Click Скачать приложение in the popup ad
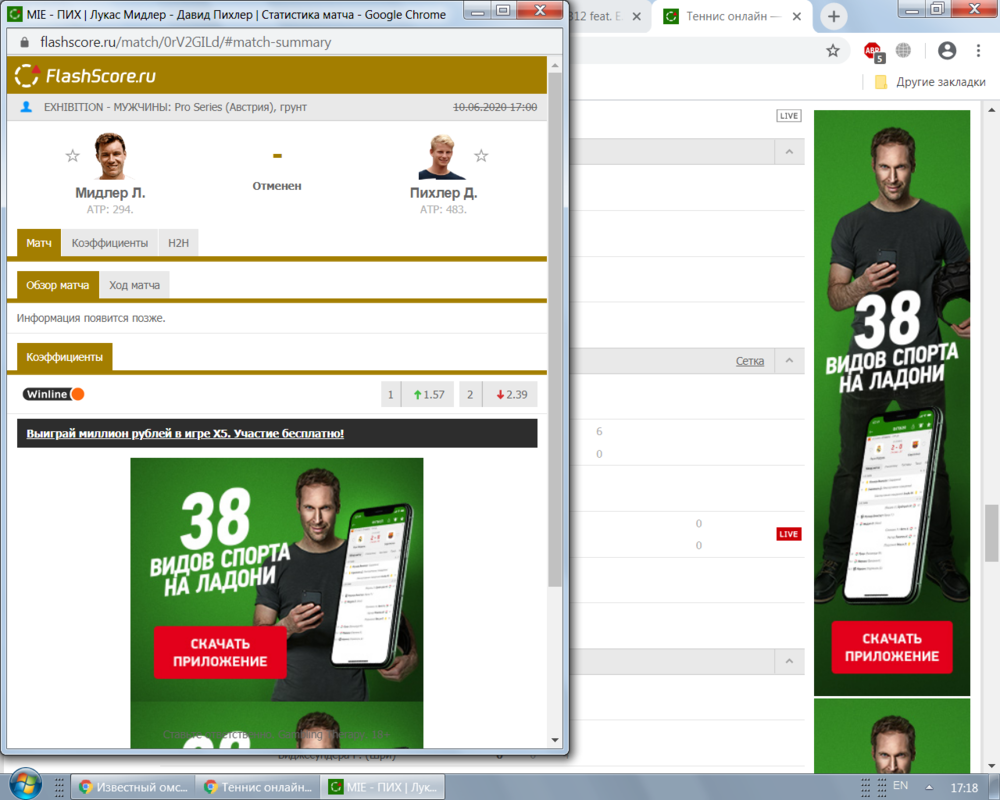 click(x=220, y=653)
